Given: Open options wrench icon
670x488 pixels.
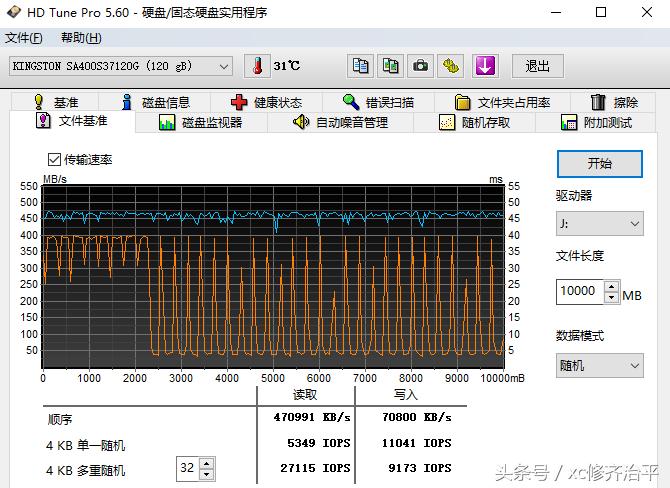Looking at the screenshot, I should click(x=450, y=66).
